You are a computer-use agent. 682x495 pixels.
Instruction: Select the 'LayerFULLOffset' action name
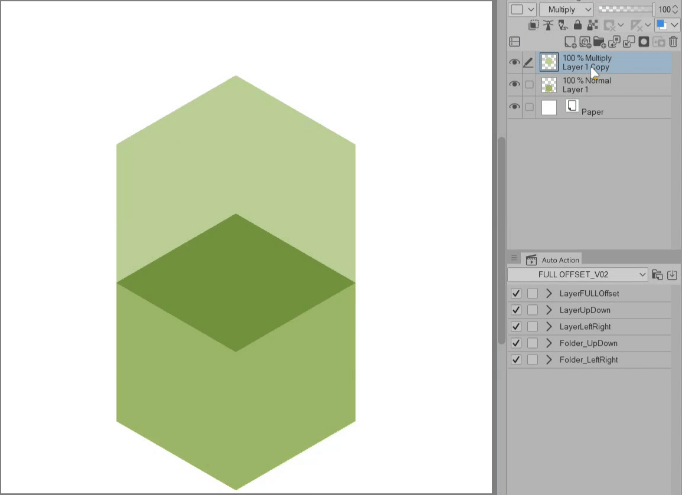[x=589, y=294]
